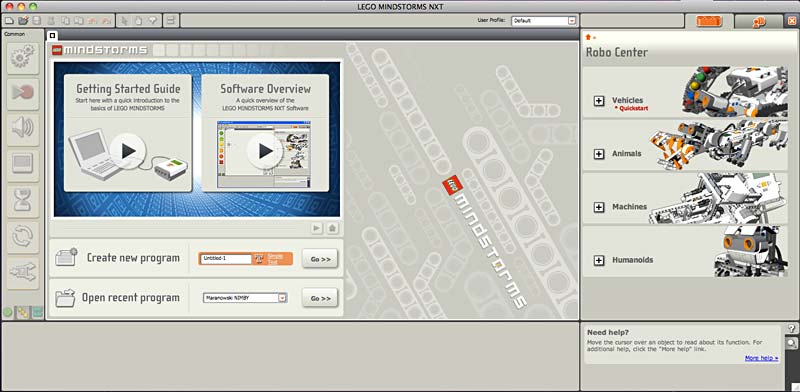Viewport: 800px width, 392px height.
Task: Click Go >> next to Create new program
Action: coord(320,259)
